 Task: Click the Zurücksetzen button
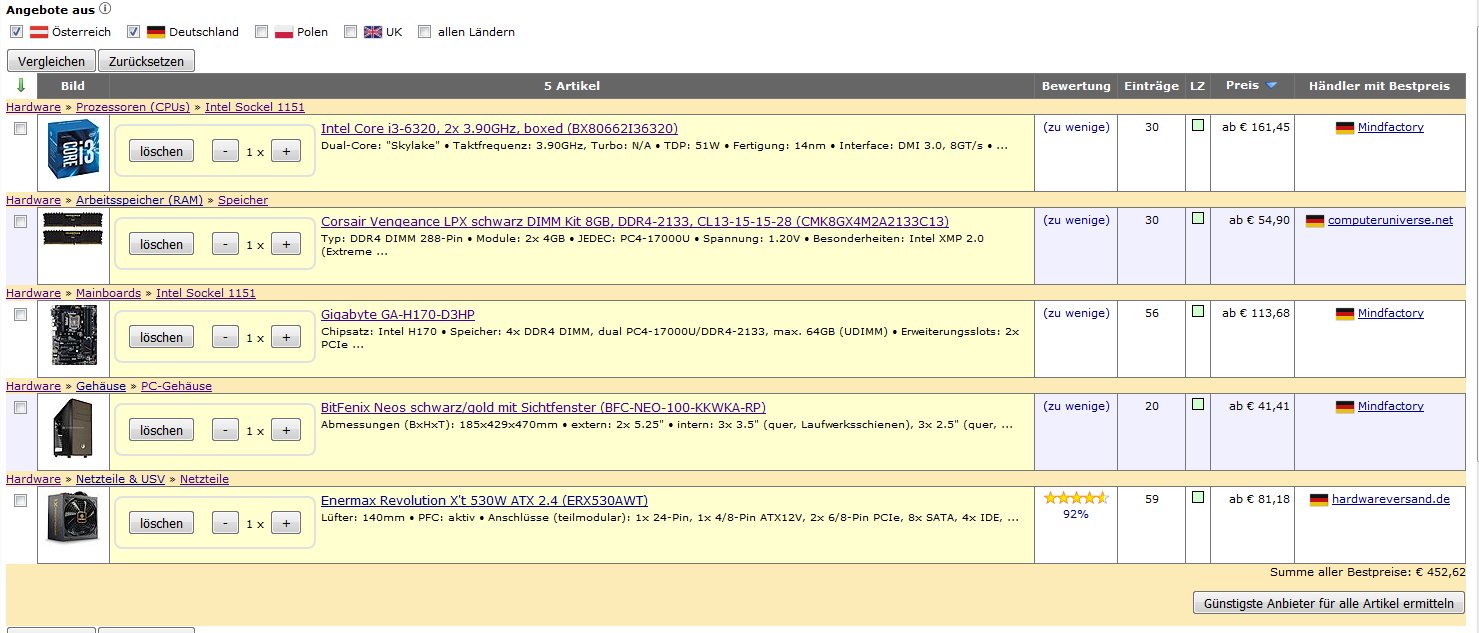(146, 61)
